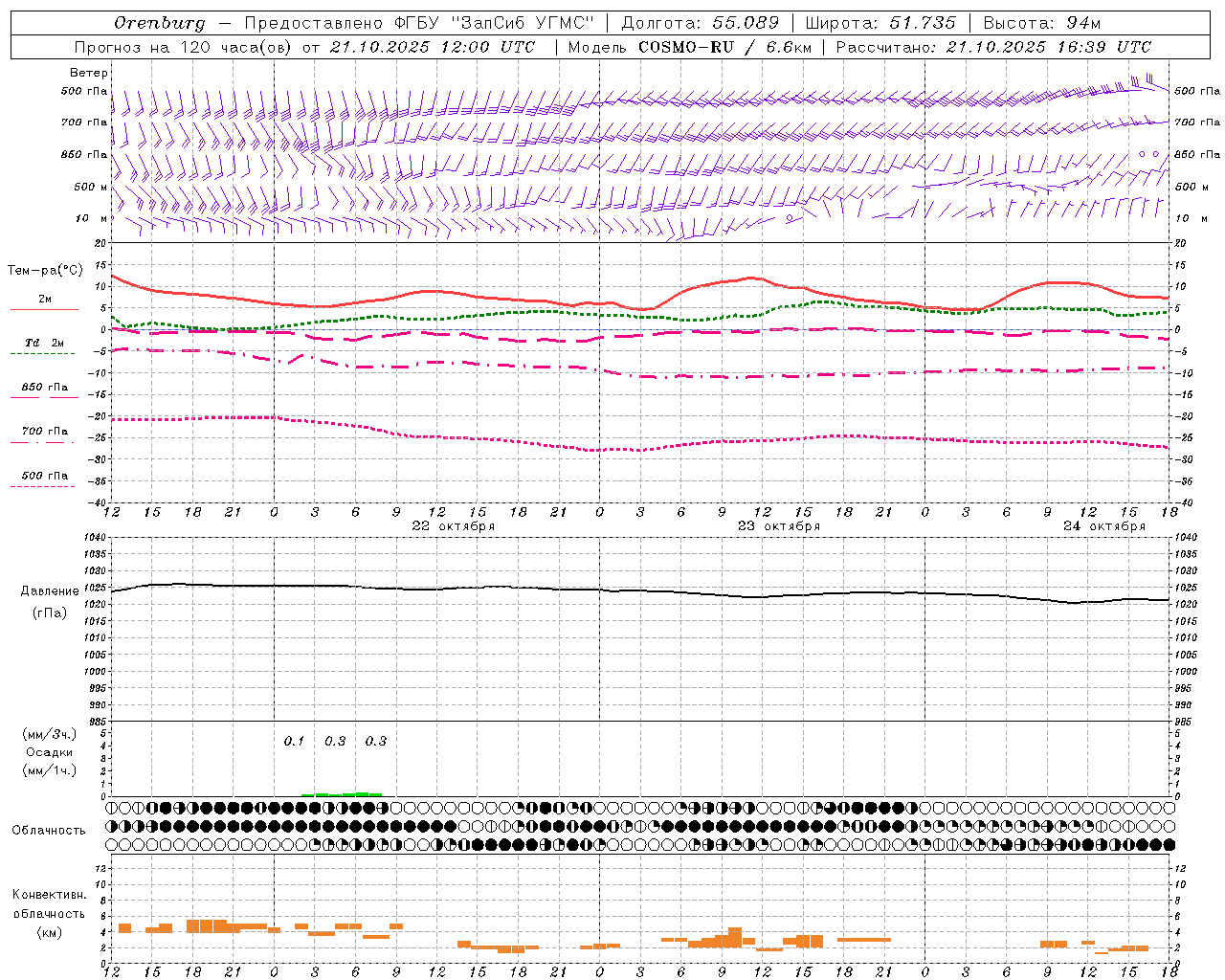Click the forecast start '21.10.2025 12:00 UTC'
This screenshot has width=1225, height=980.
(433, 47)
